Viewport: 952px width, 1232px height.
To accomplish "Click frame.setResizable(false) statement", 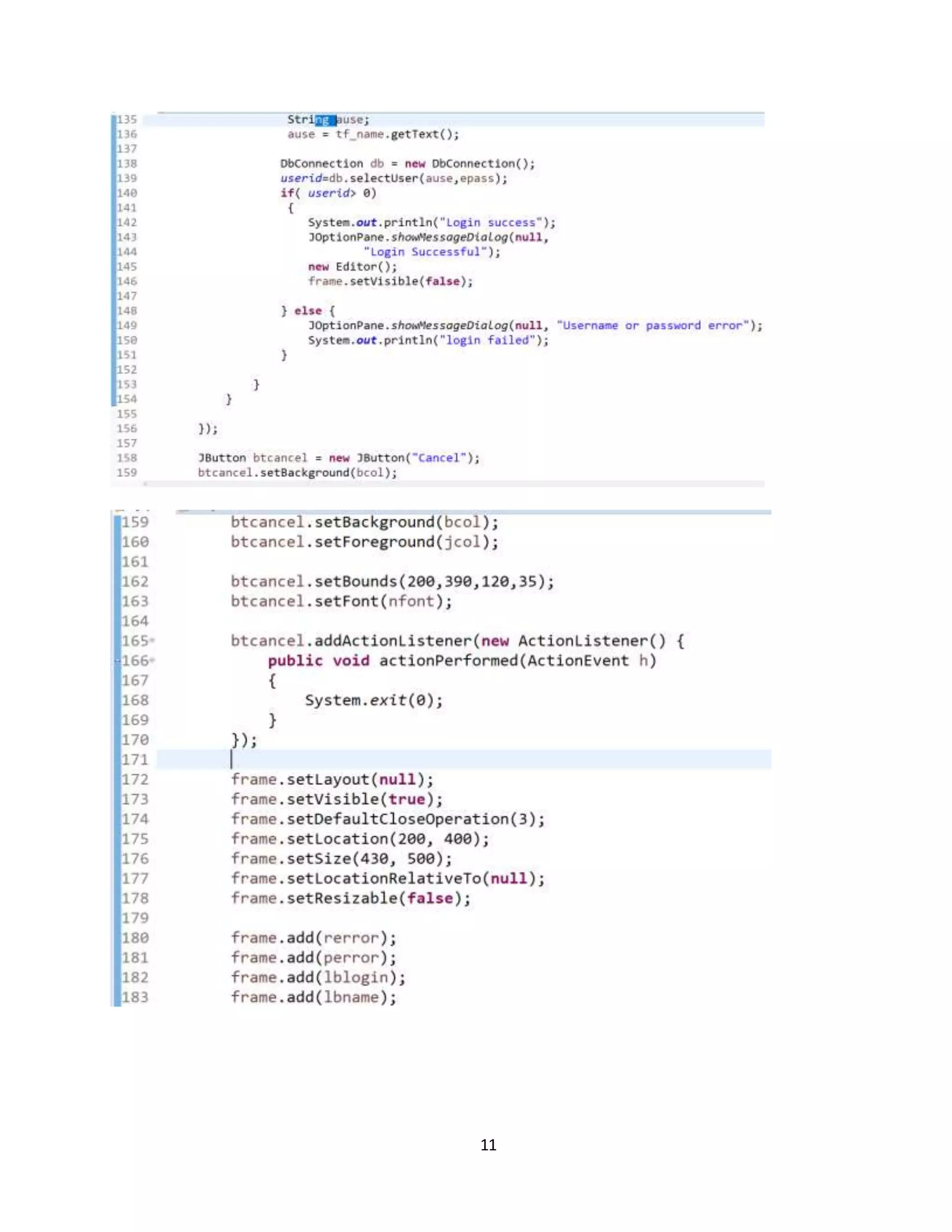I will (x=350, y=898).
